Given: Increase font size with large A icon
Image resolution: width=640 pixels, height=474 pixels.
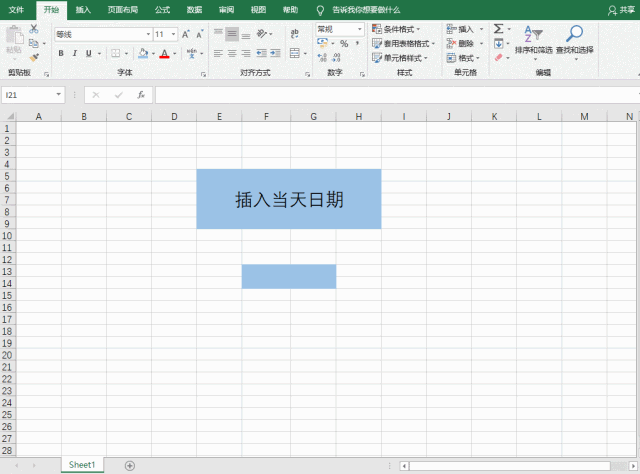Looking at the screenshot, I should 186,34.
